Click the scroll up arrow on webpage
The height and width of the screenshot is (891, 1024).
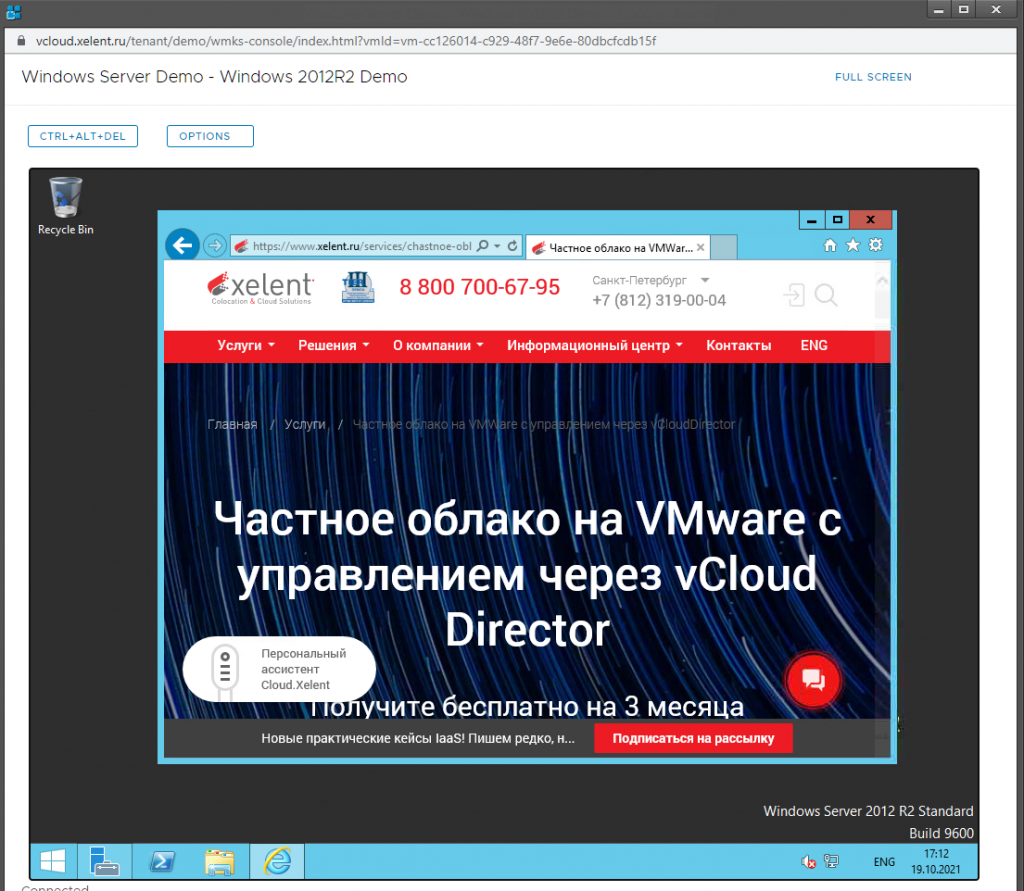pos(882,280)
